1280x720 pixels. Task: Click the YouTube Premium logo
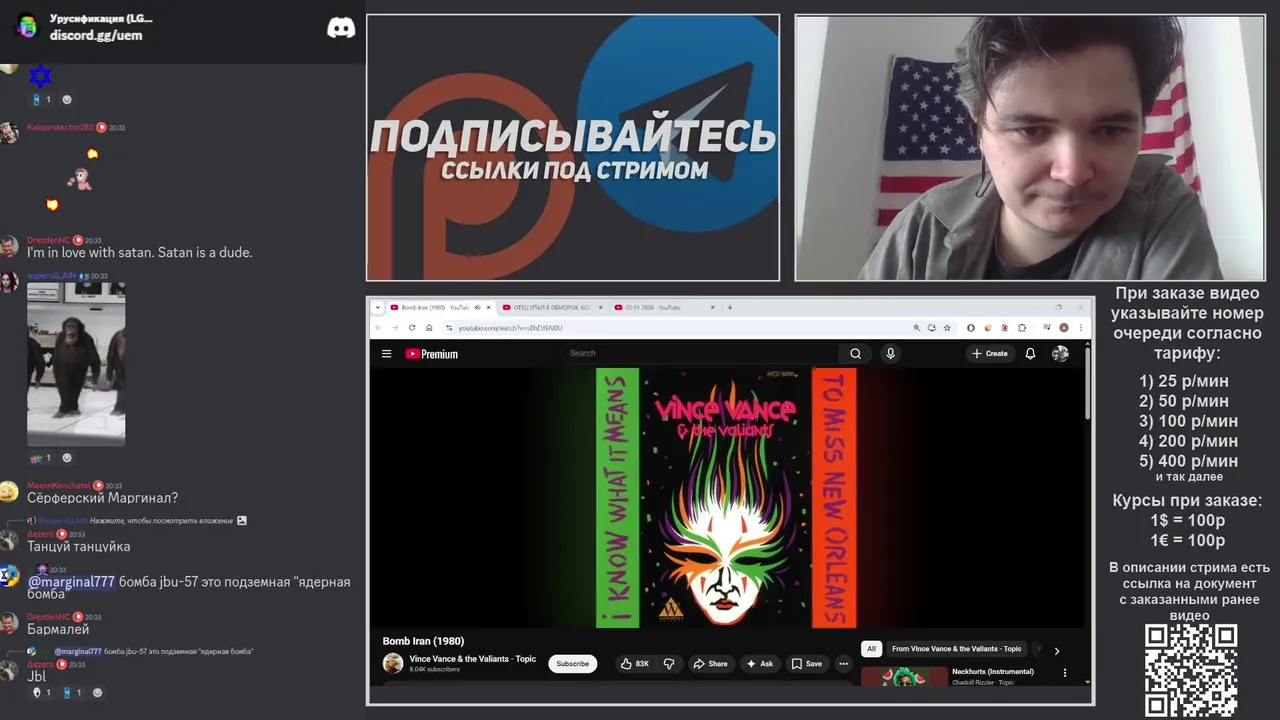[431, 353]
